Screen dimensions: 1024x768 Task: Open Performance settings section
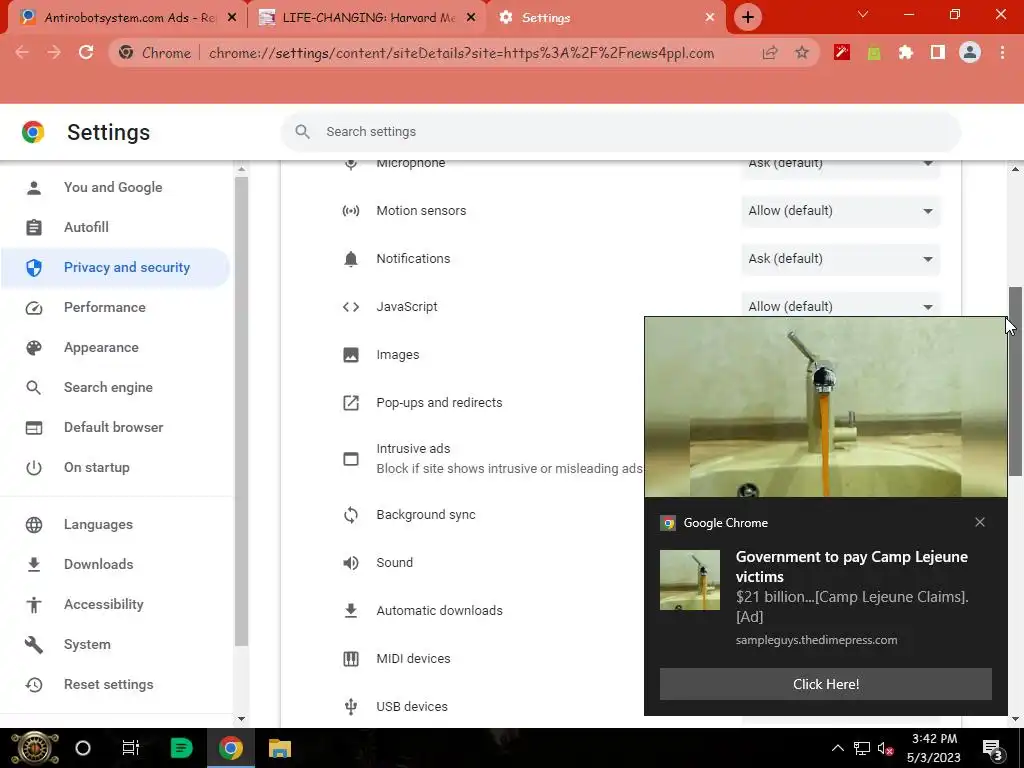[116, 308]
